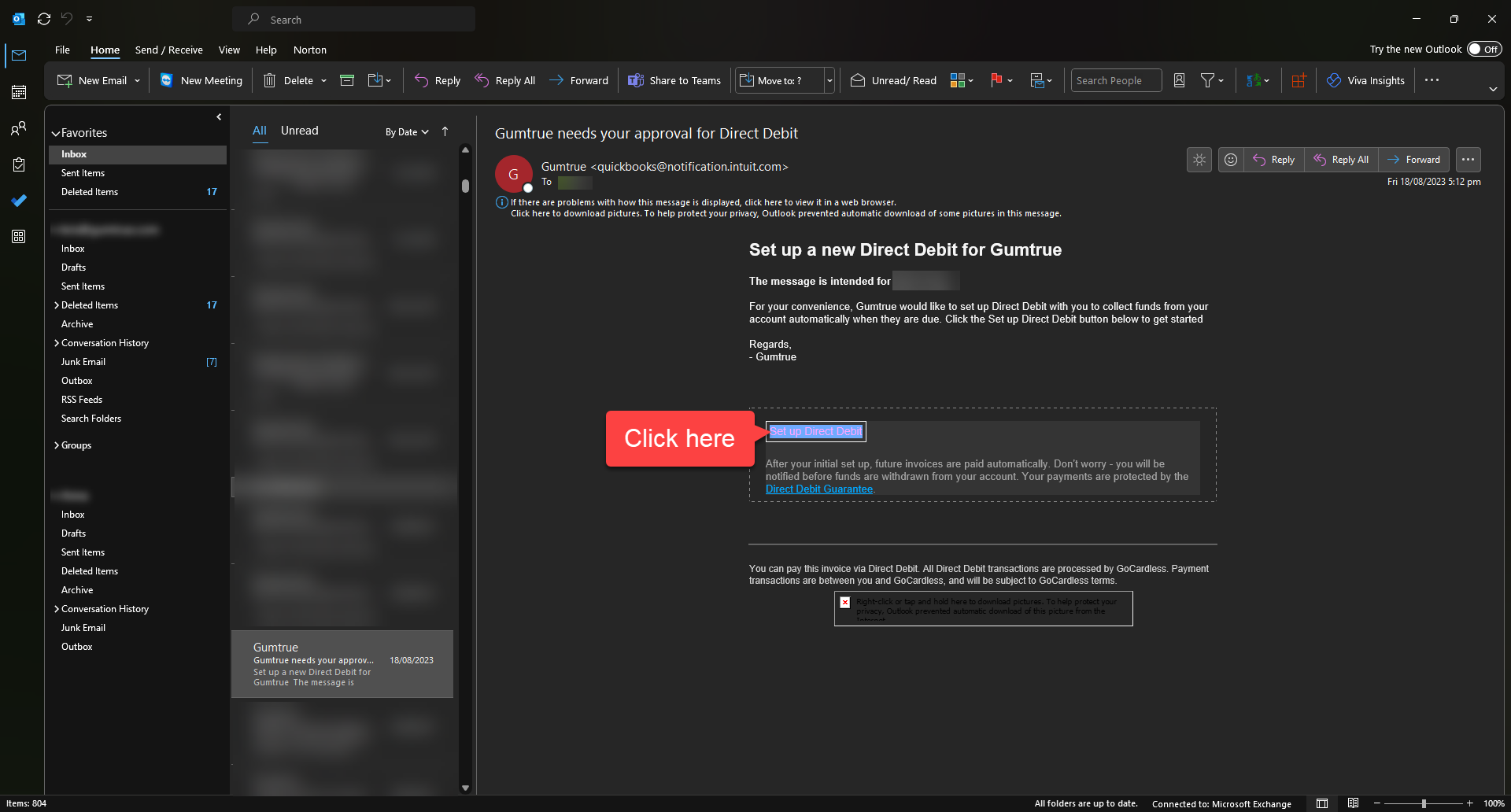Image resolution: width=1511 pixels, height=812 pixels.
Task: Click sun icon to switch background
Action: click(x=1199, y=160)
